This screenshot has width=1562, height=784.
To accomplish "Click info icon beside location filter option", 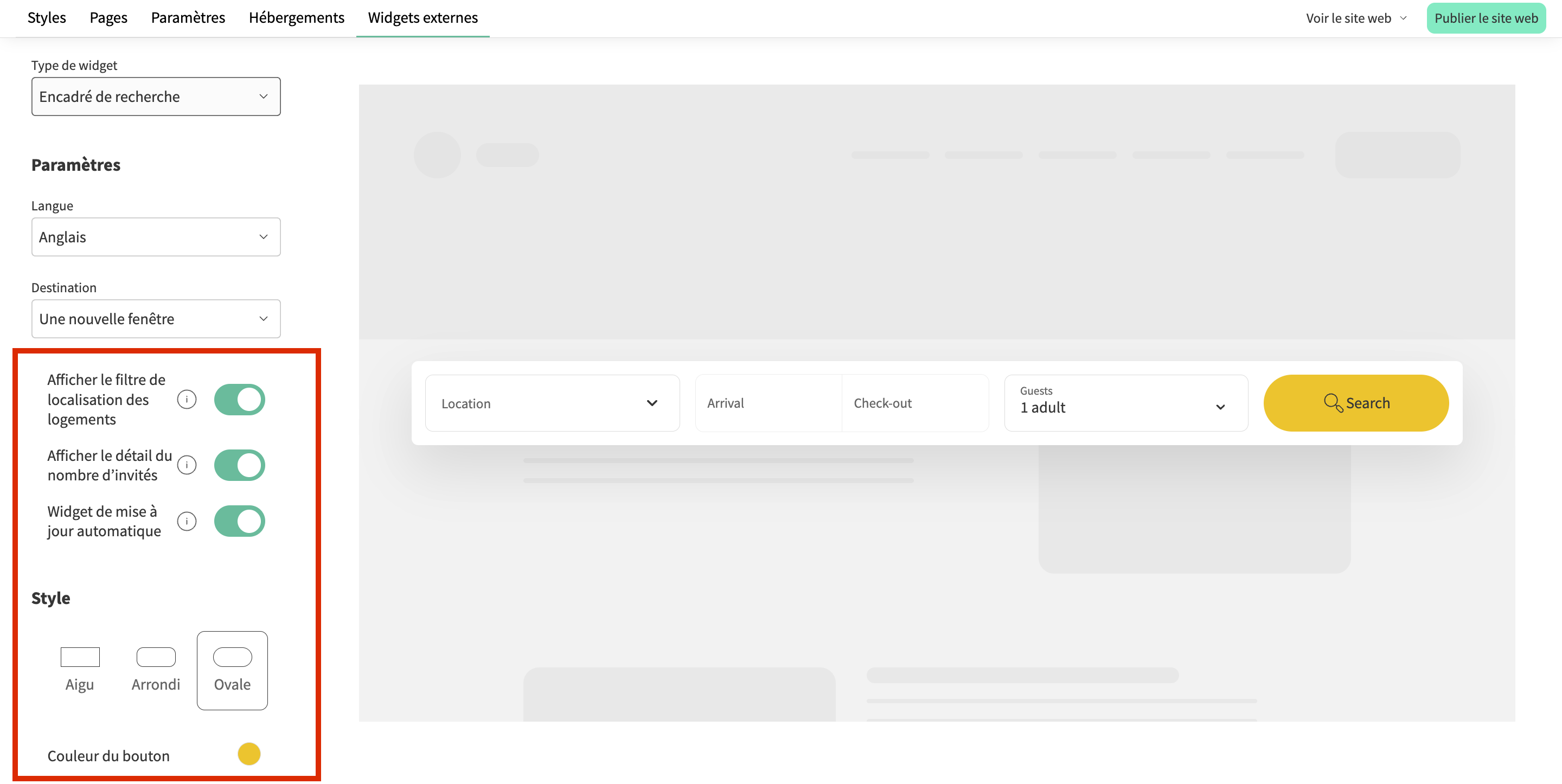I will pos(187,400).
